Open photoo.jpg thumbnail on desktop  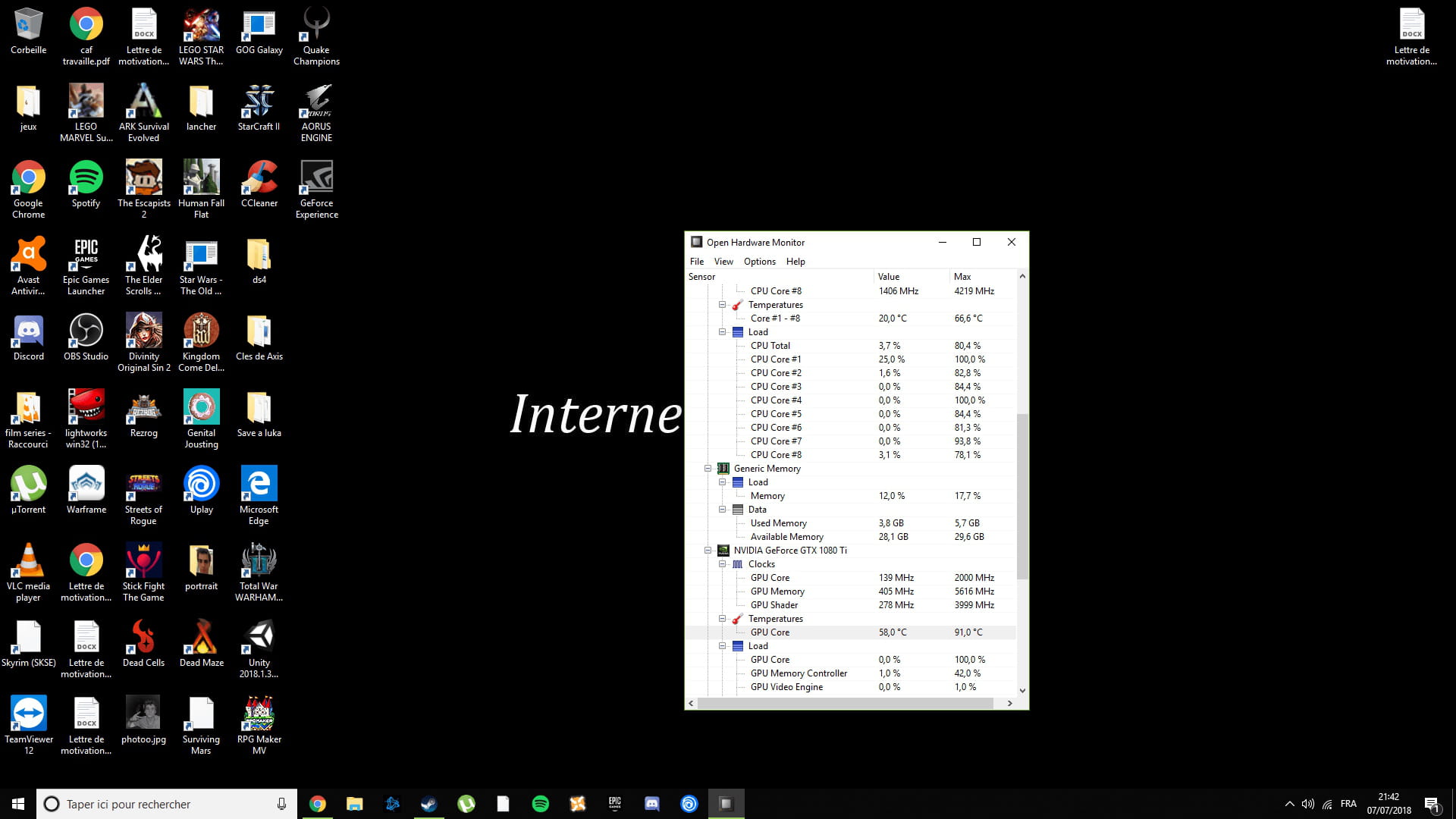point(143,720)
